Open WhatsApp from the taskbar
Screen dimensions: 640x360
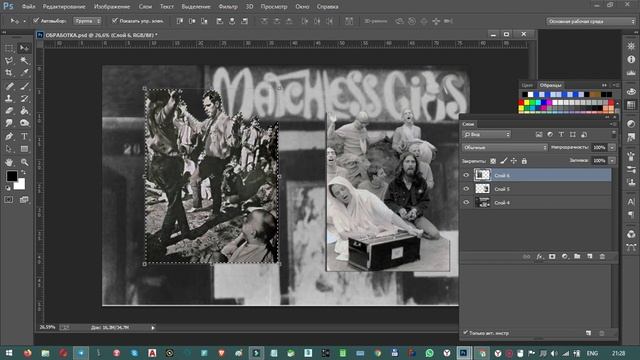[x=429, y=353]
